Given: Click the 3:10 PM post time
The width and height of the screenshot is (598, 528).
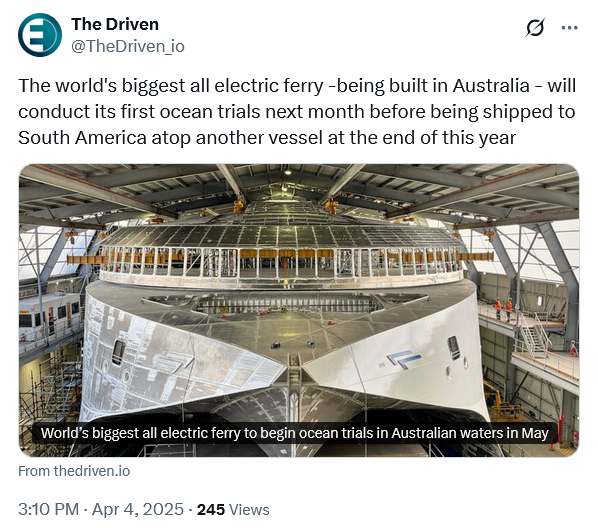Looking at the screenshot, I should click(x=48, y=509).
